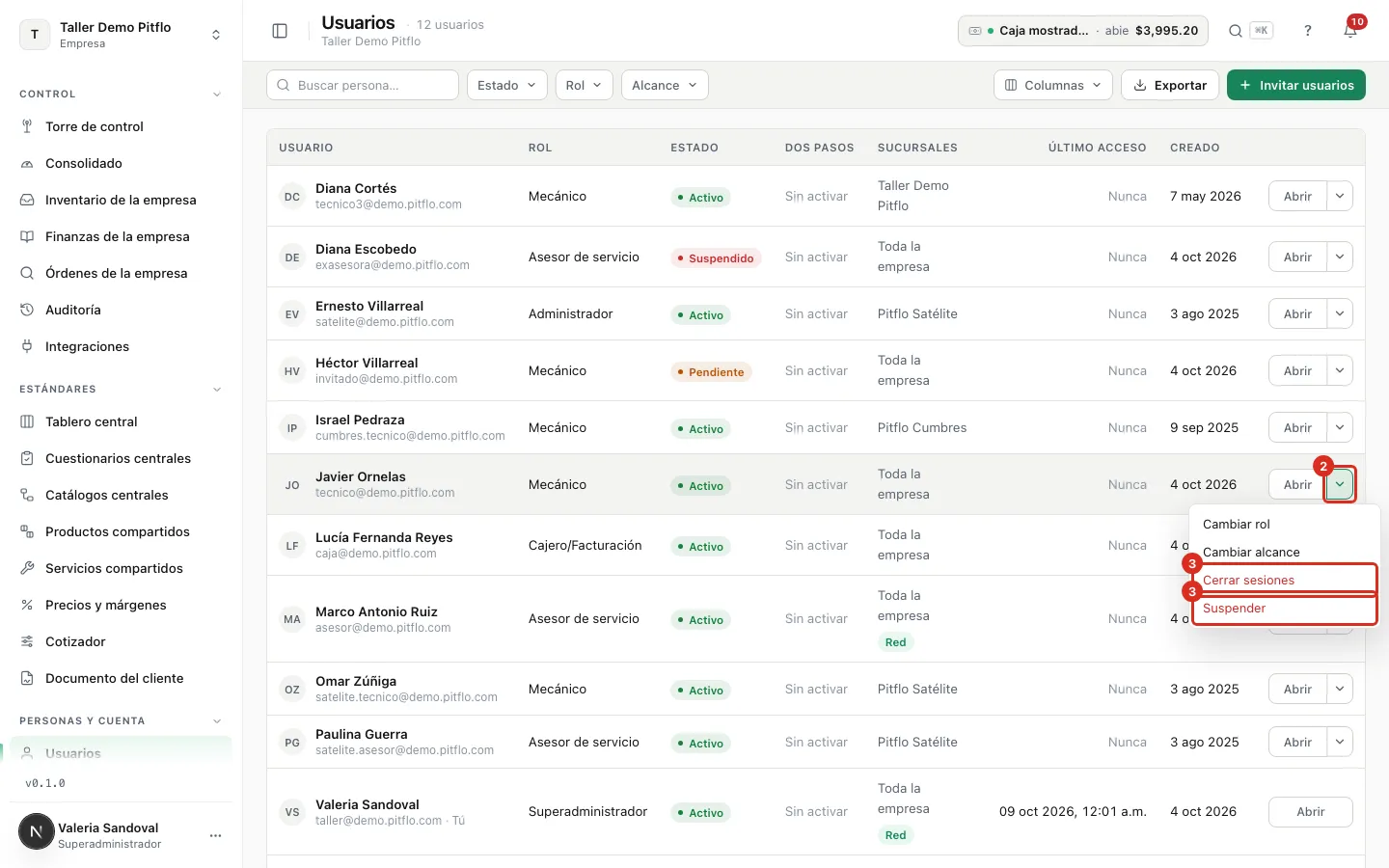Focus the Buscar persona search field
The width and height of the screenshot is (1389, 868).
tap(363, 85)
